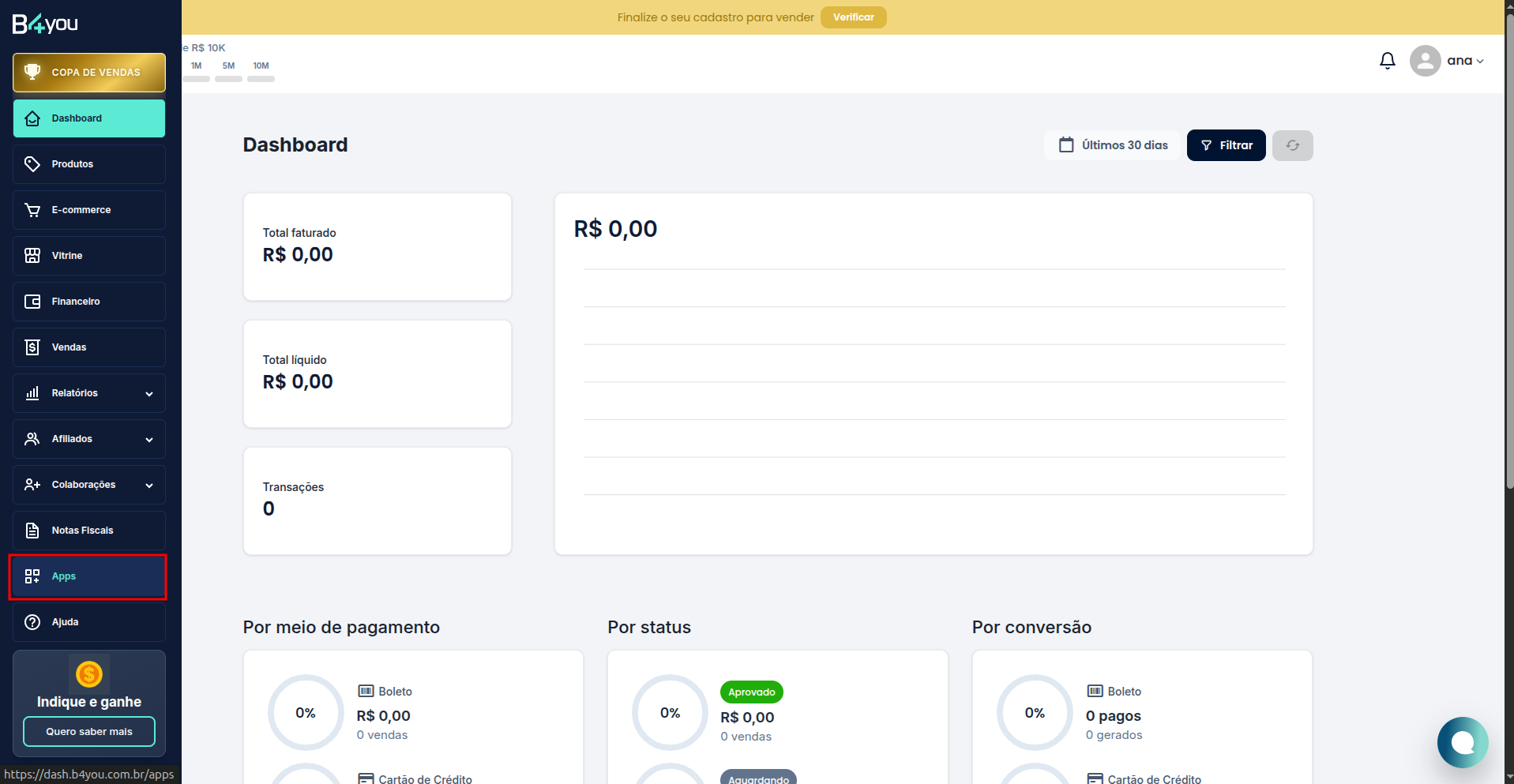Click the Relatórios bar chart icon
Screen dimensions: 1514x784
tap(32, 393)
